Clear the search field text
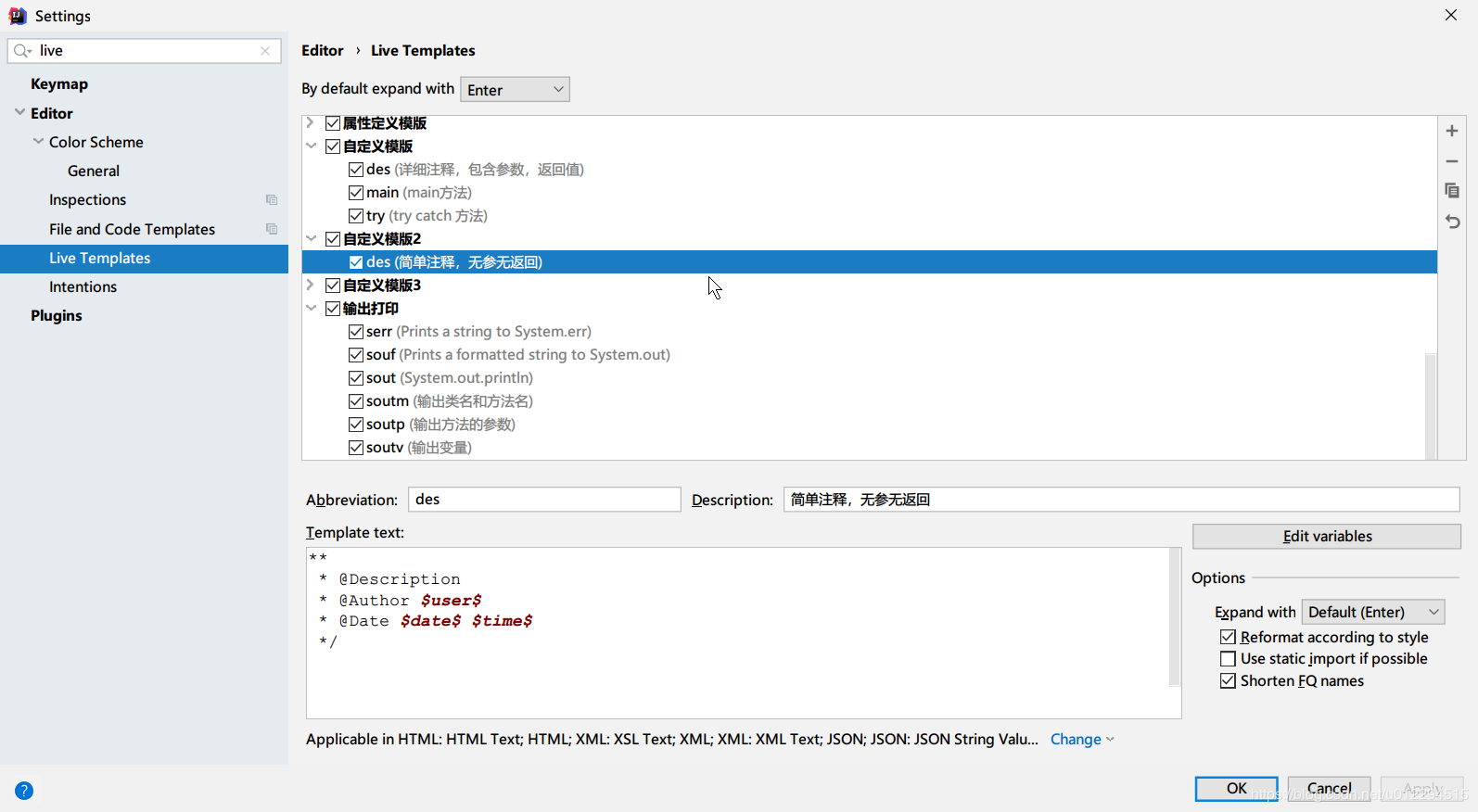This screenshot has width=1478, height=812. pos(265,51)
